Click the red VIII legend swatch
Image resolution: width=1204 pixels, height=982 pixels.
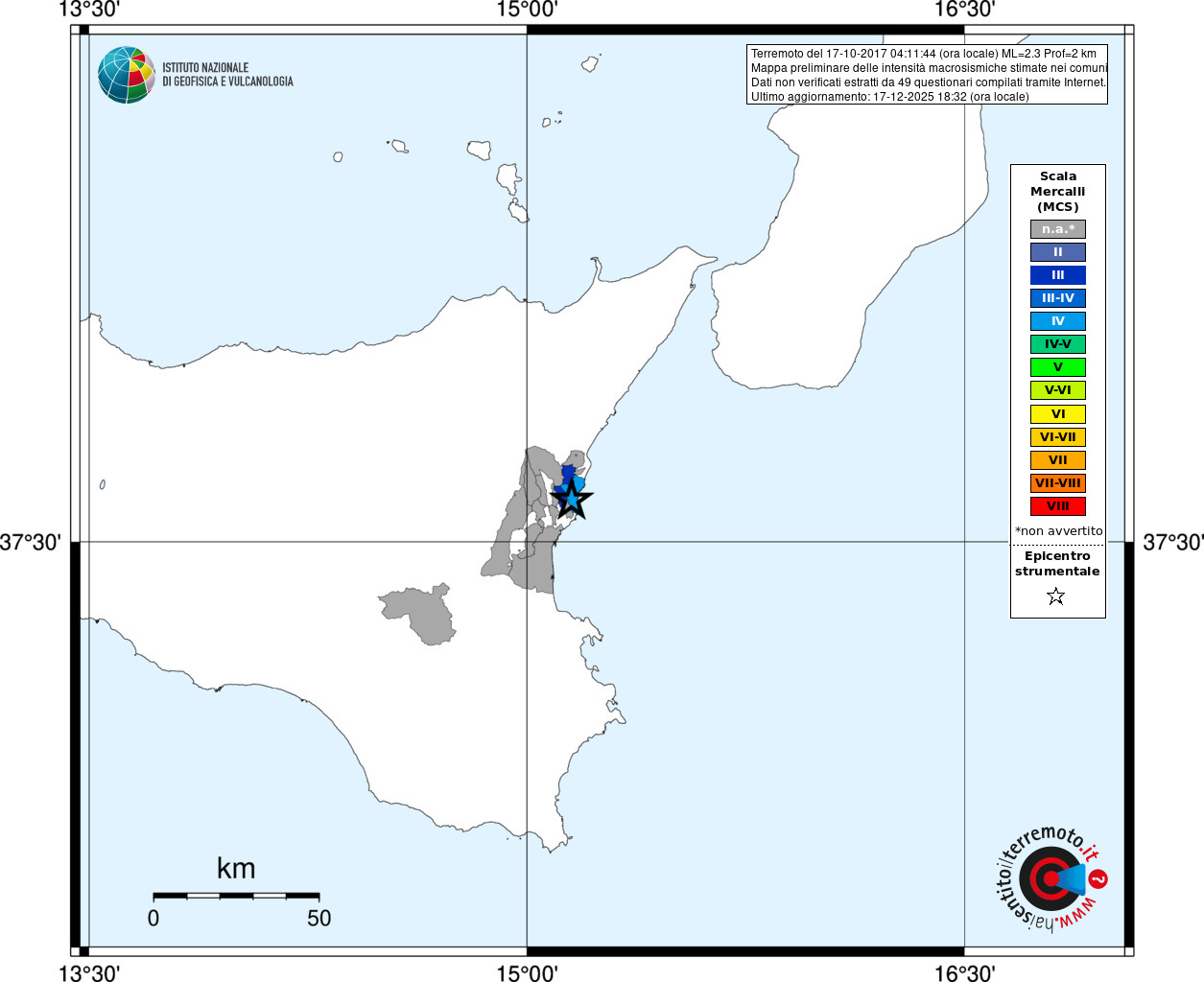(1057, 506)
